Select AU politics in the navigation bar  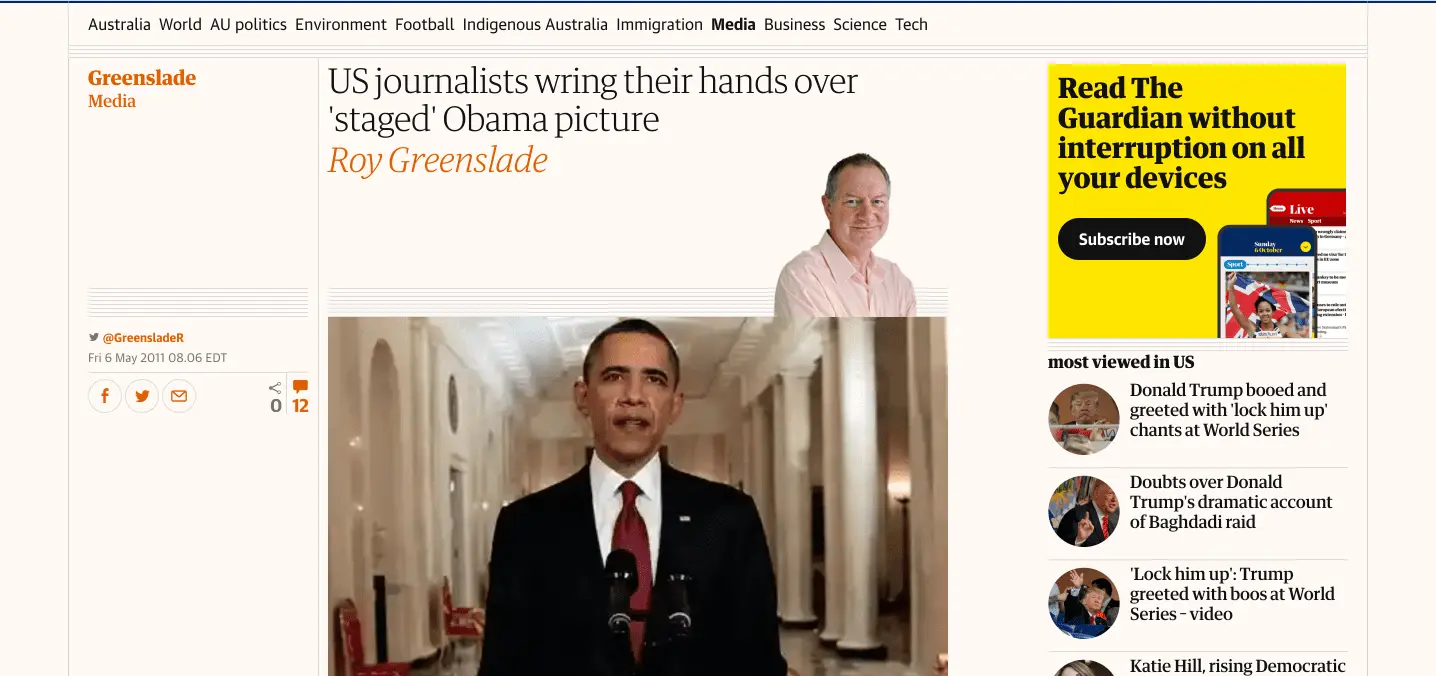tap(248, 24)
